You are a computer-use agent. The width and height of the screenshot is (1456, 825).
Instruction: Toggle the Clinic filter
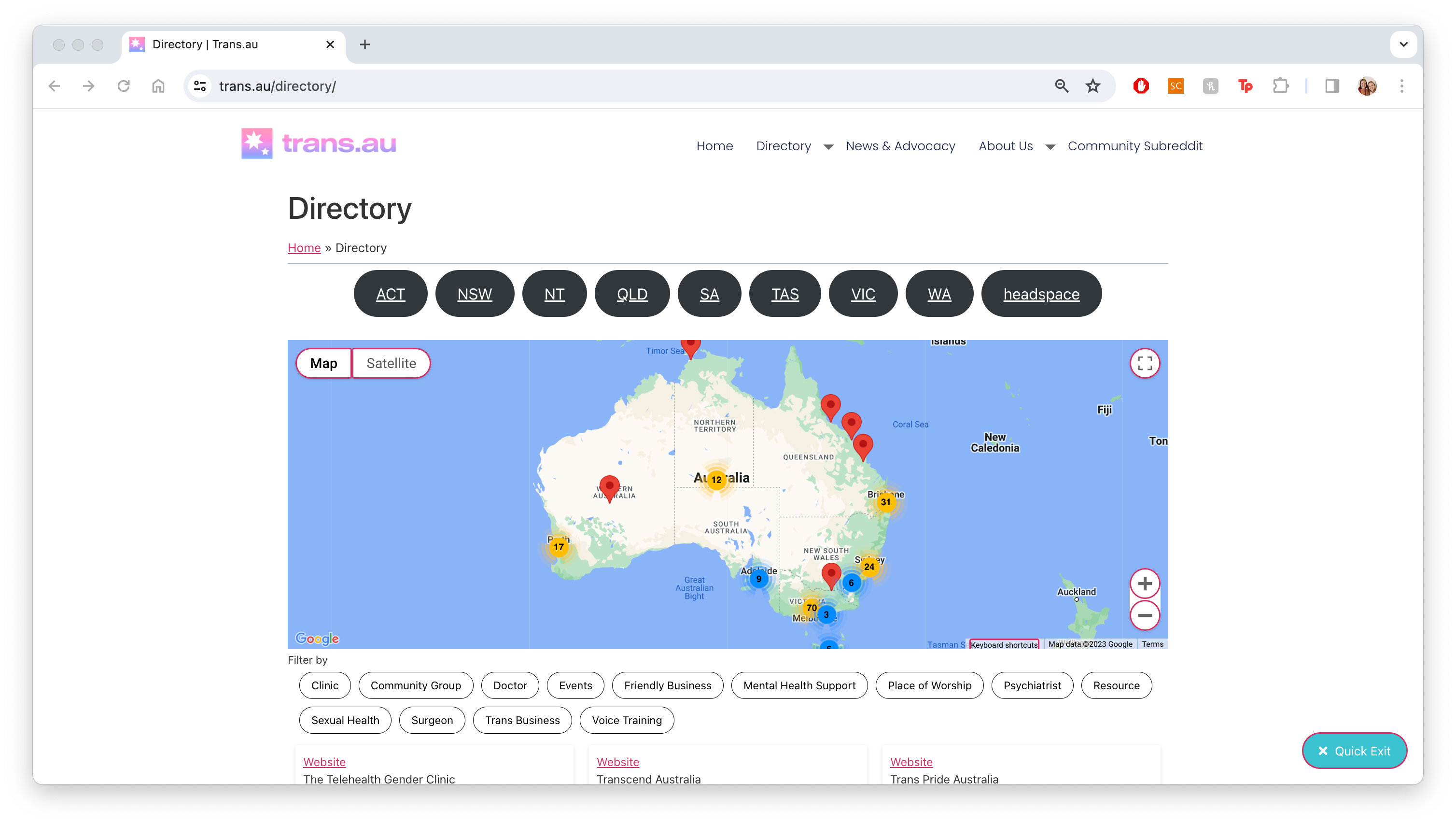(x=324, y=685)
